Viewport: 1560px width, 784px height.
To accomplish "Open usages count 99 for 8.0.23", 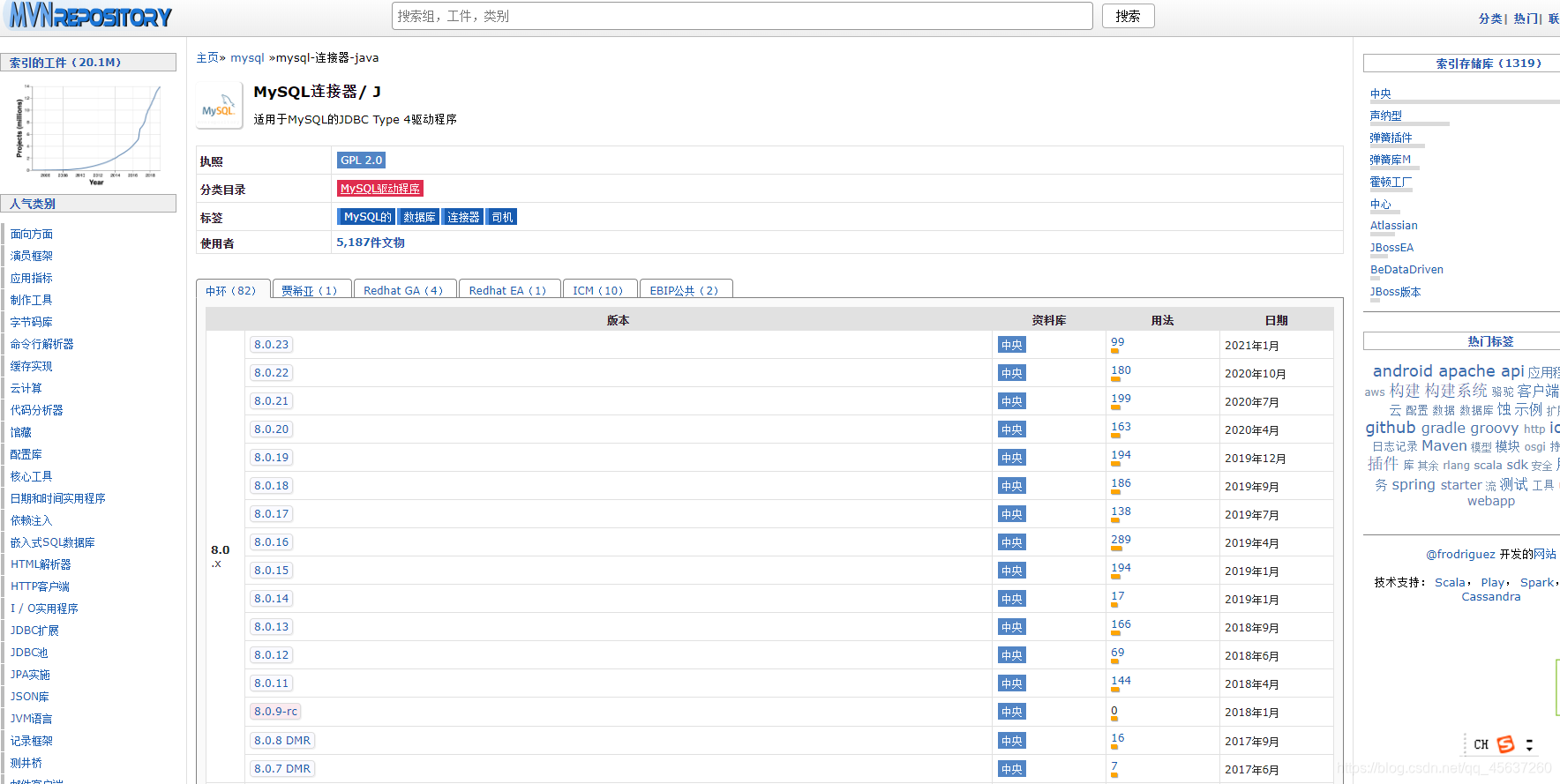I will 1118,342.
